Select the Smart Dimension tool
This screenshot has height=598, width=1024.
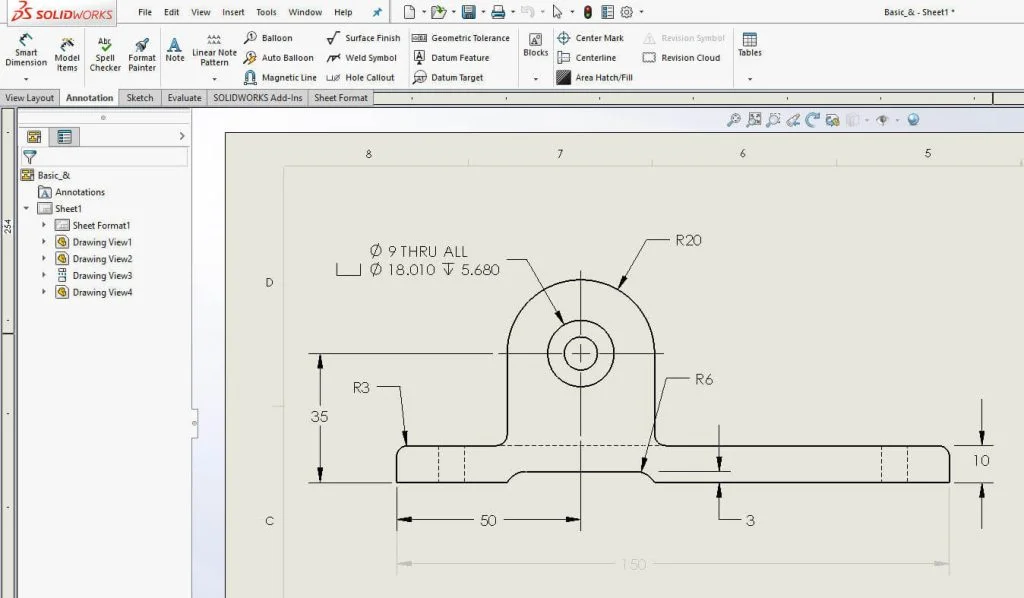25,51
